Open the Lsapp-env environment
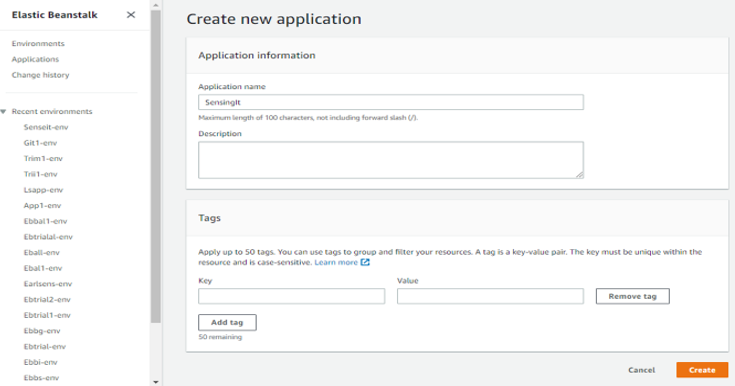This screenshot has height=386, width=735. (x=43, y=190)
